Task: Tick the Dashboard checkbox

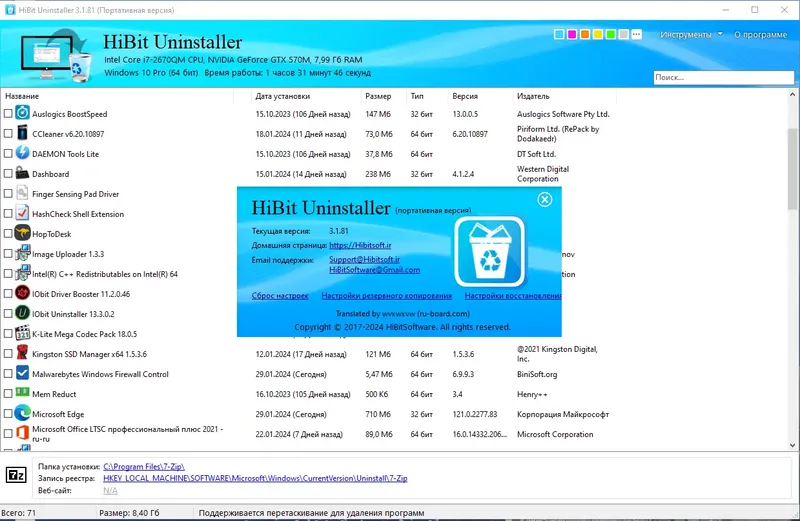Action: [x=8, y=173]
